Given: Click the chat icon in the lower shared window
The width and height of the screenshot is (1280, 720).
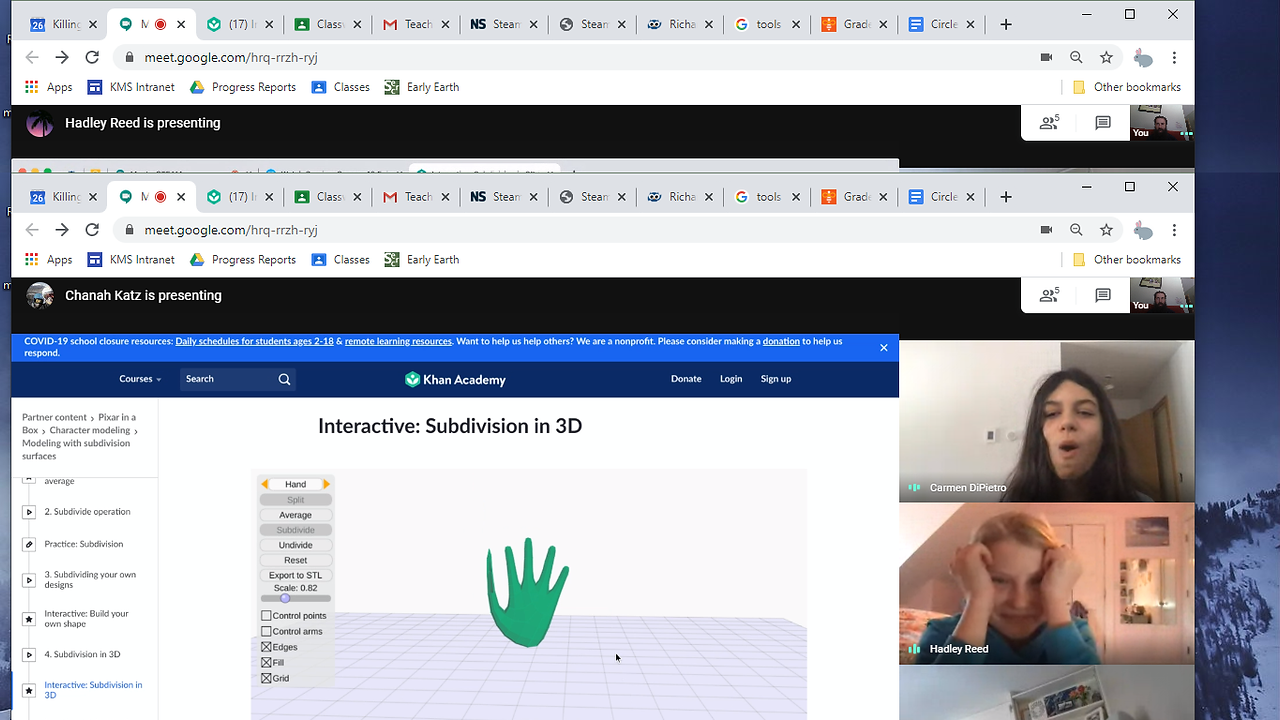Looking at the screenshot, I should [1103, 295].
